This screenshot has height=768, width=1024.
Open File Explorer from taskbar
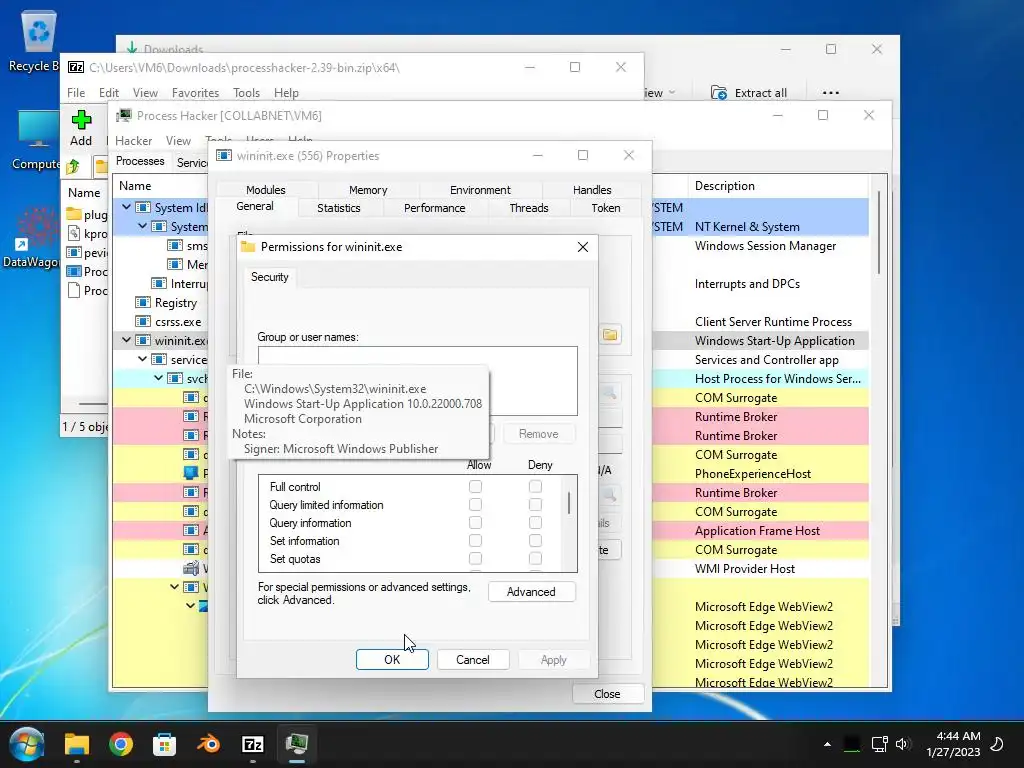76,744
